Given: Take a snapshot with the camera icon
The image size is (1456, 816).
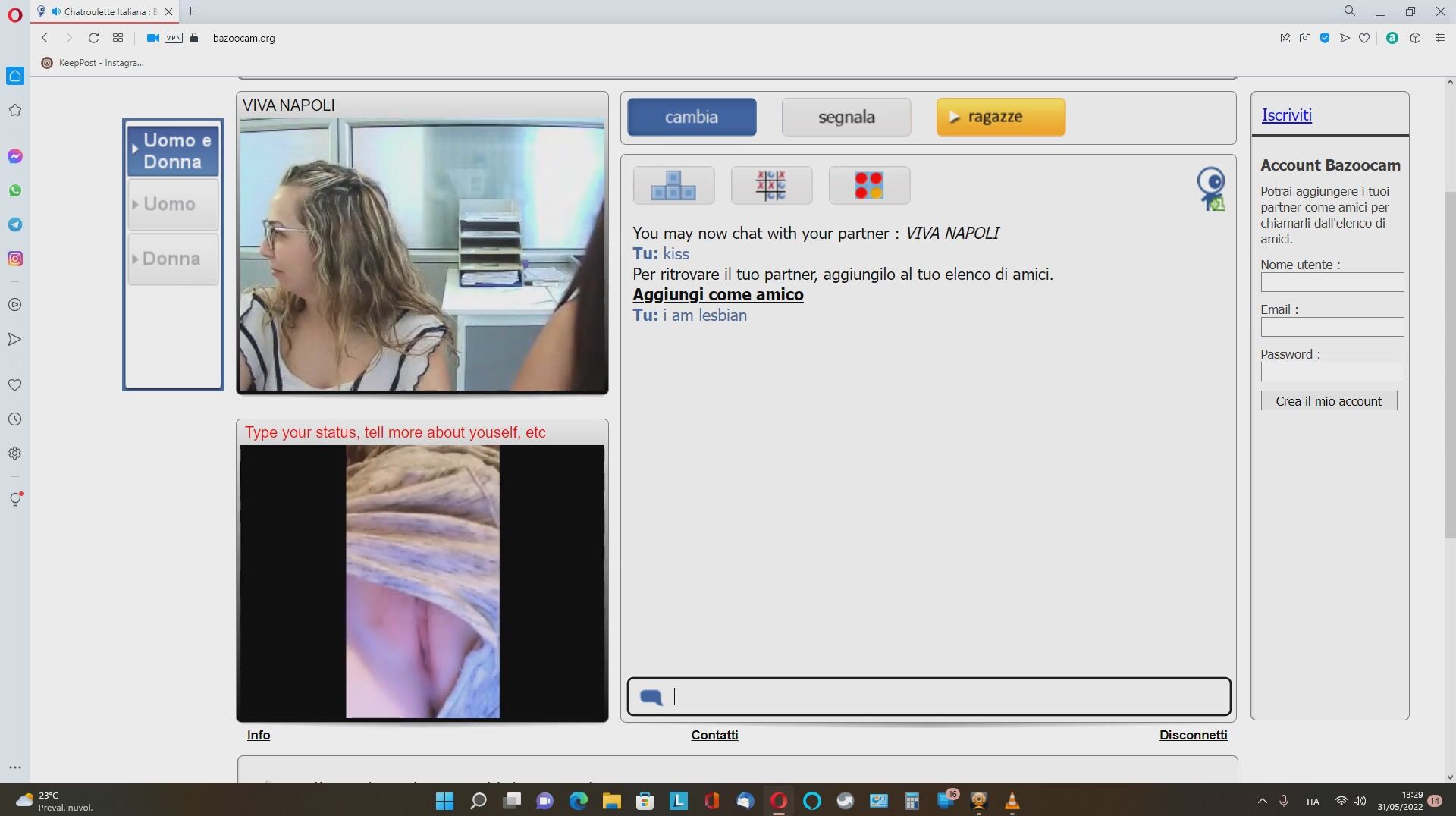Looking at the screenshot, I should [x=1304, y=38].
